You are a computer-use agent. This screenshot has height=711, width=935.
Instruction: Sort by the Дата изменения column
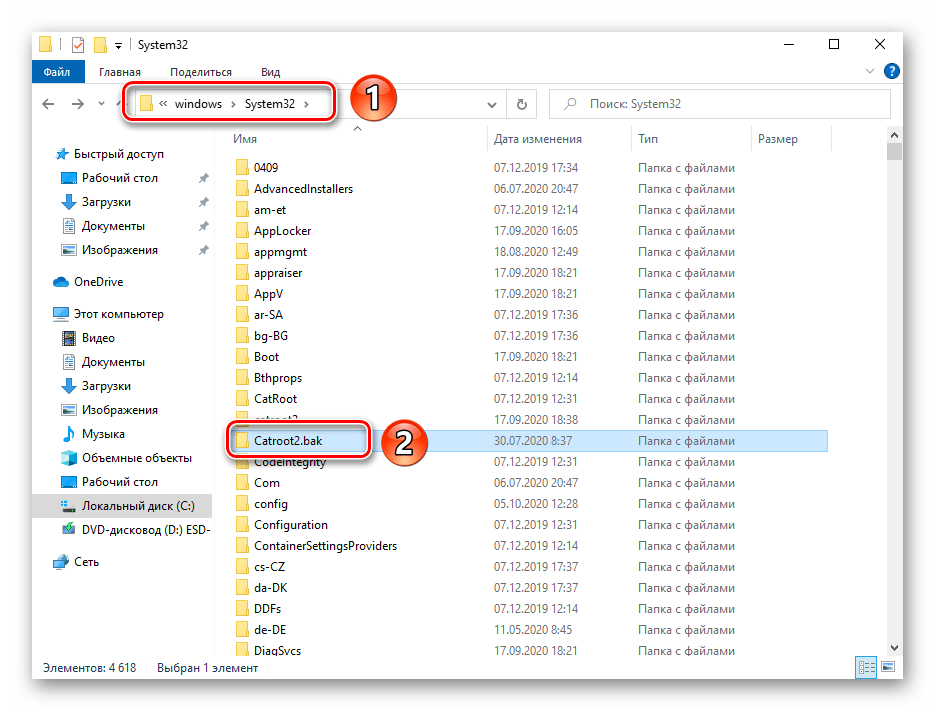click(x=538, y=139)
